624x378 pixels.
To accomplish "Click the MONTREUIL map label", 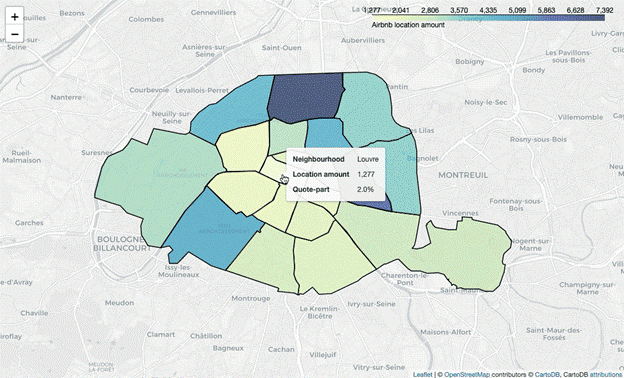I will (463, 175).
